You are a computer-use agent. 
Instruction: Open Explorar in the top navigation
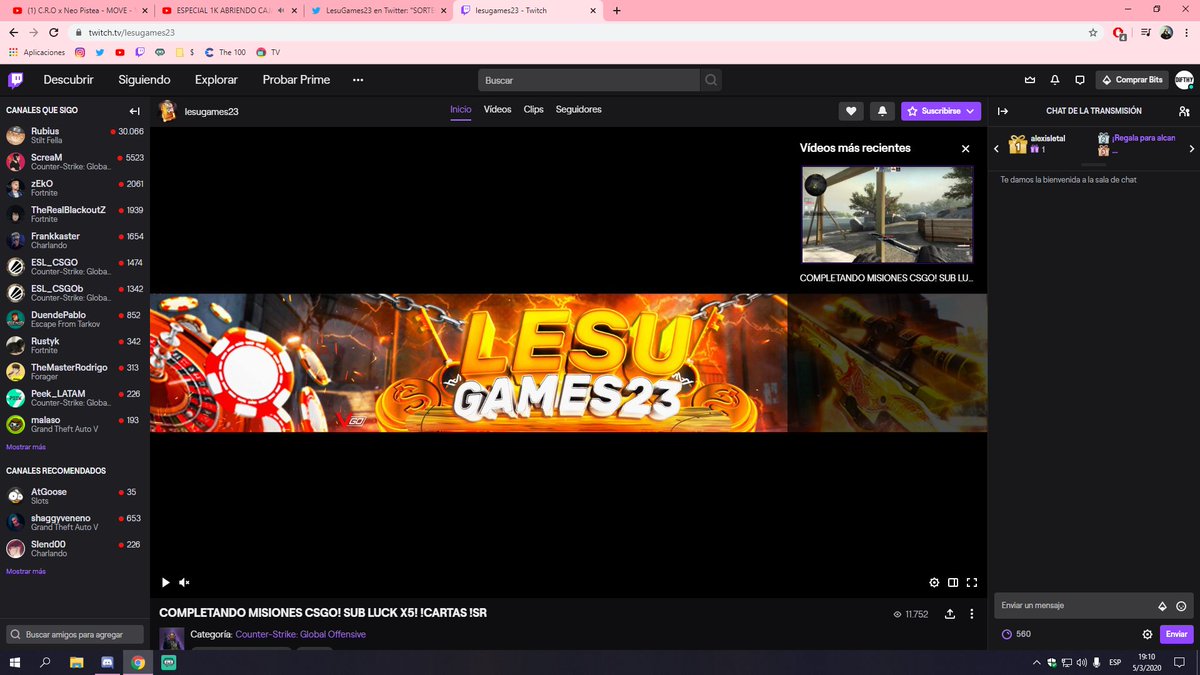[216, 80]
